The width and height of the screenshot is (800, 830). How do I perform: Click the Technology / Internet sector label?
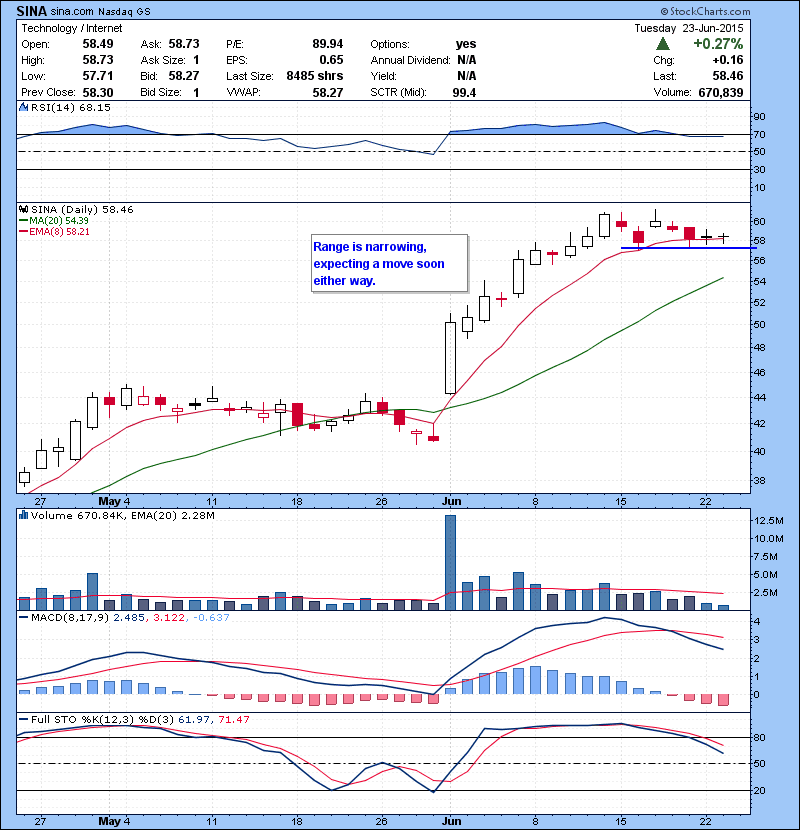click(71, 28)
